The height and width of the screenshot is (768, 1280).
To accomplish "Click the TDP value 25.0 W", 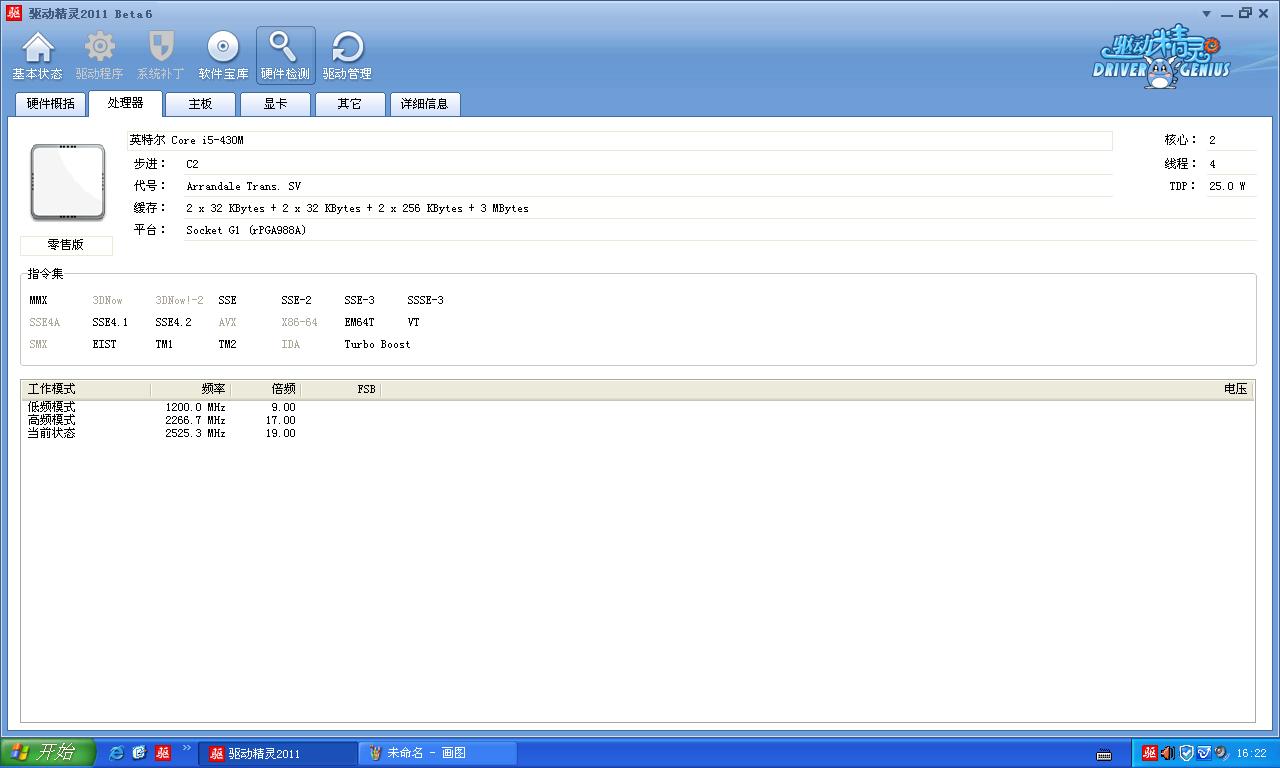I will (1227, 186).
